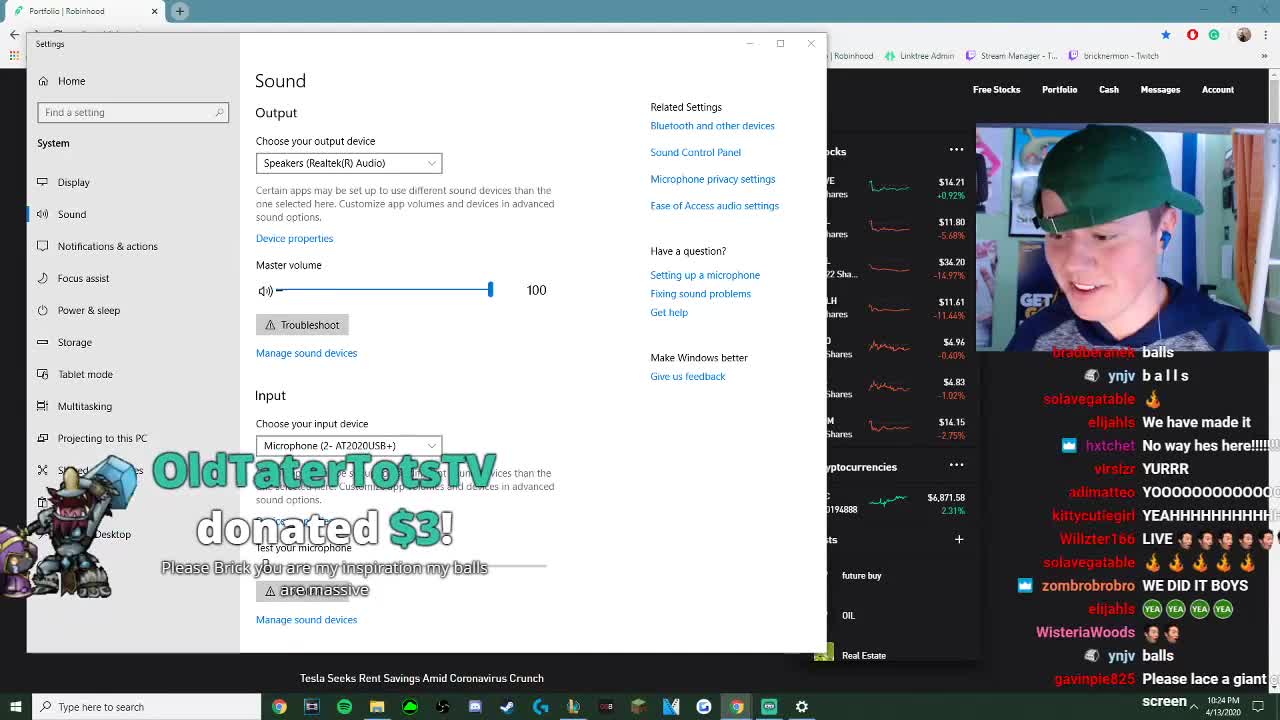Open Discord from the taskbar
This screenshot has height=720, width=1280.
[475, 707]
